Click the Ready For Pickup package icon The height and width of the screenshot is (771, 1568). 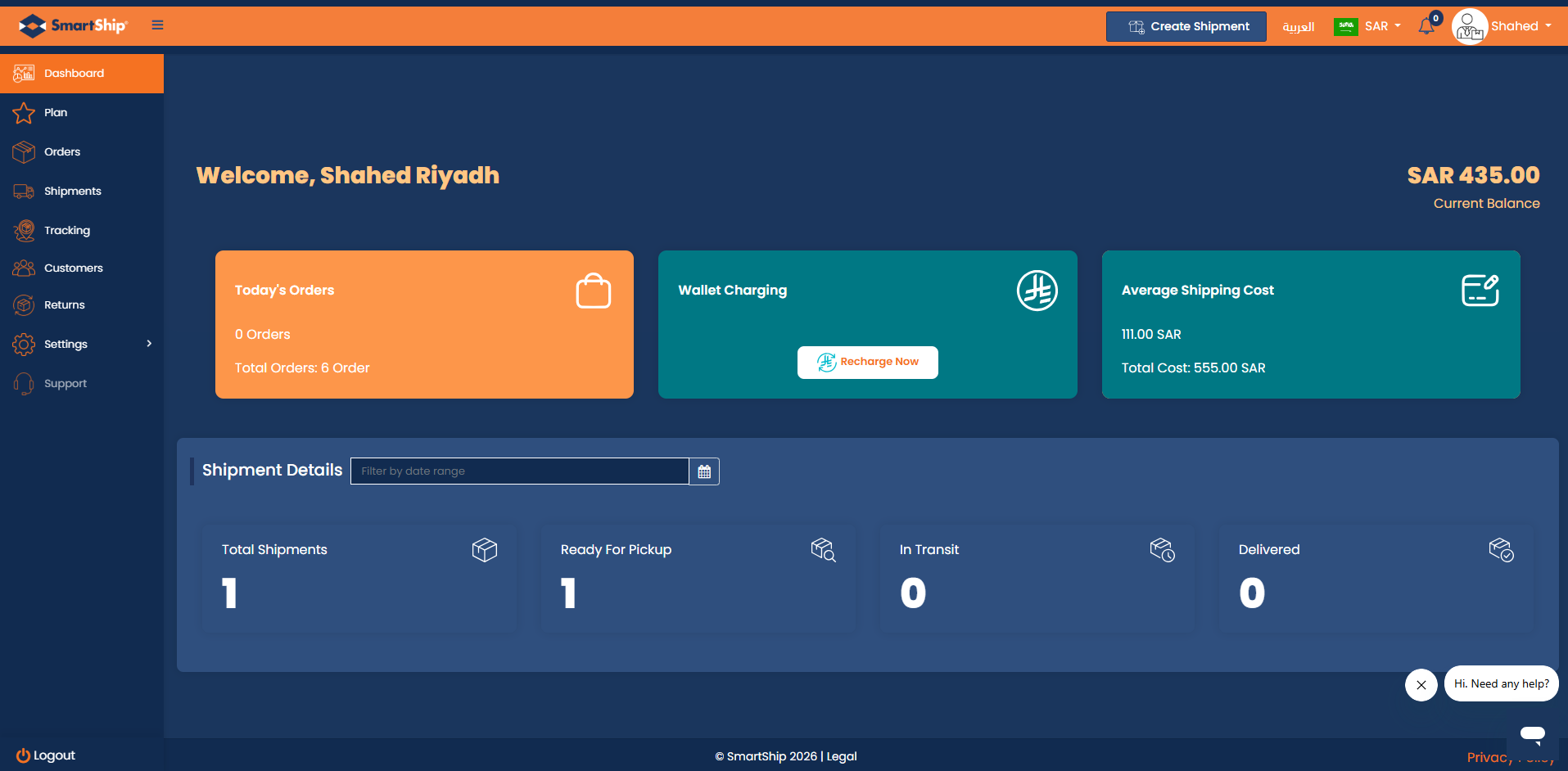[x=823, y=550]
